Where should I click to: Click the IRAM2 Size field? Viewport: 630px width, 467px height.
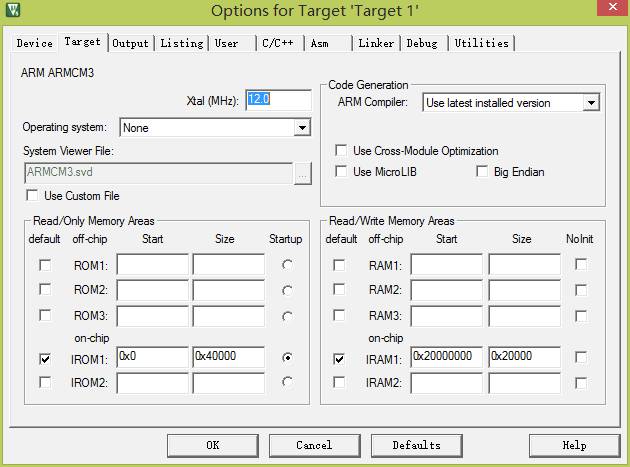[524, 383]
